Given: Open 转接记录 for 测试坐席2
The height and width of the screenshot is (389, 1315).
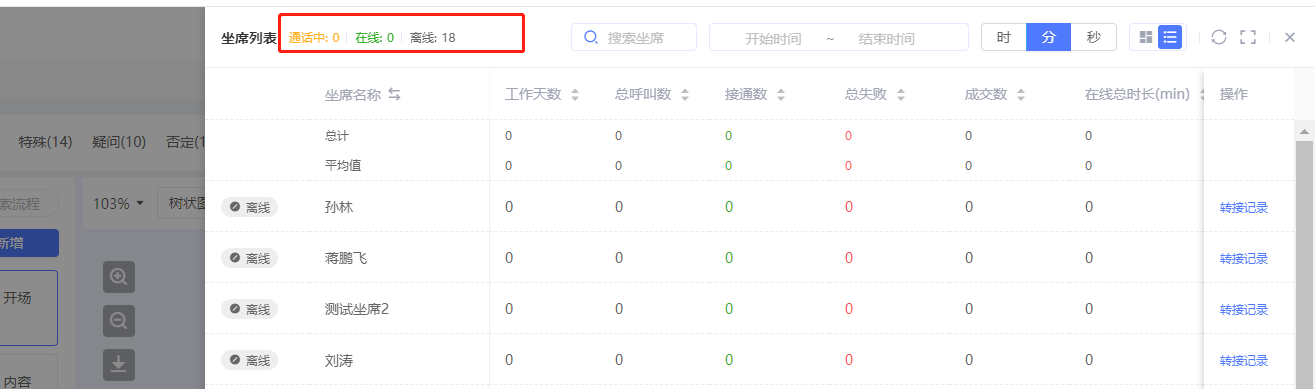Looking at the screenshot, I should (x=1244, y=310).
